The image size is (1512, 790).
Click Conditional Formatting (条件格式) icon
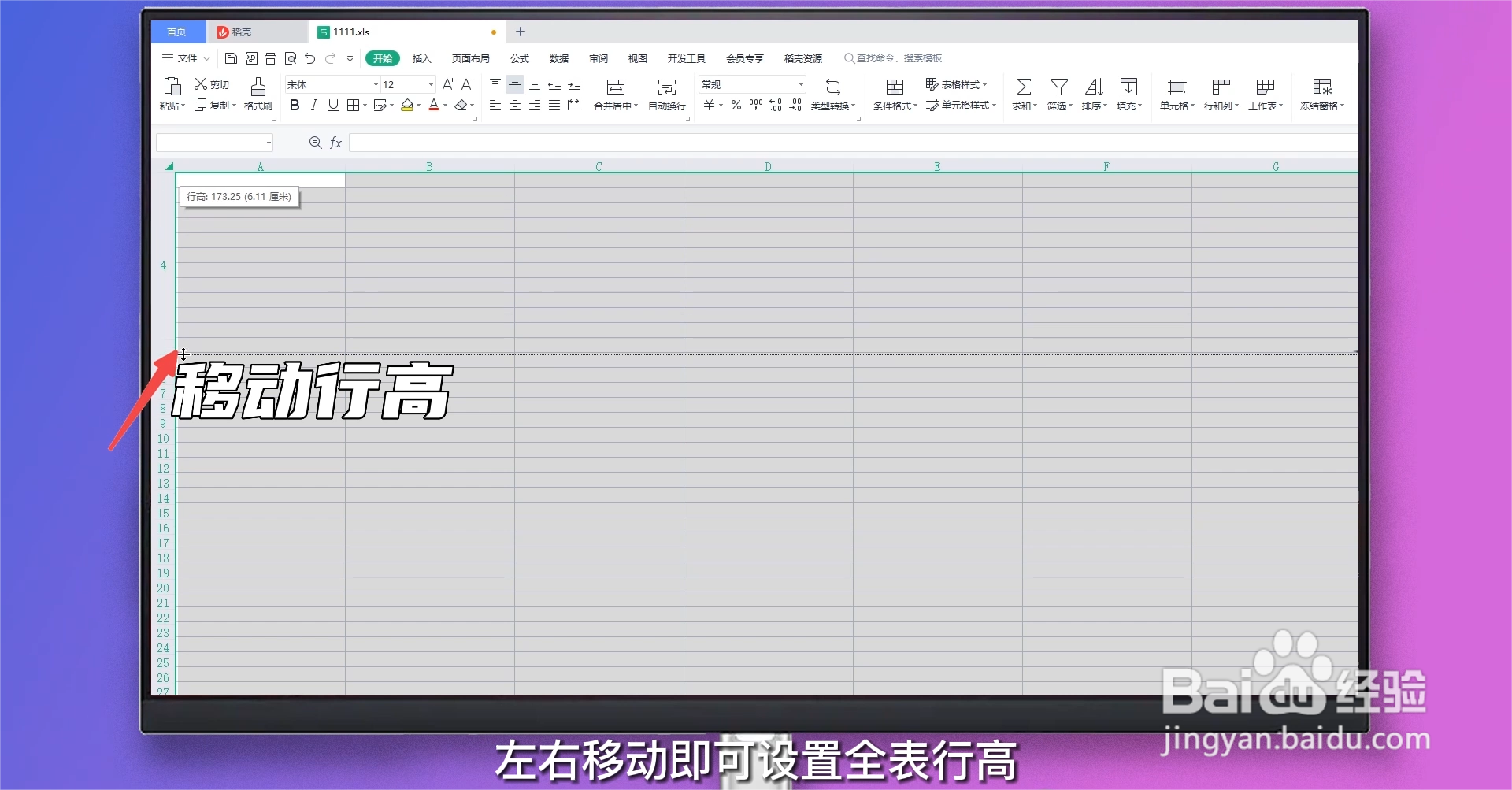tap(895, 87)
